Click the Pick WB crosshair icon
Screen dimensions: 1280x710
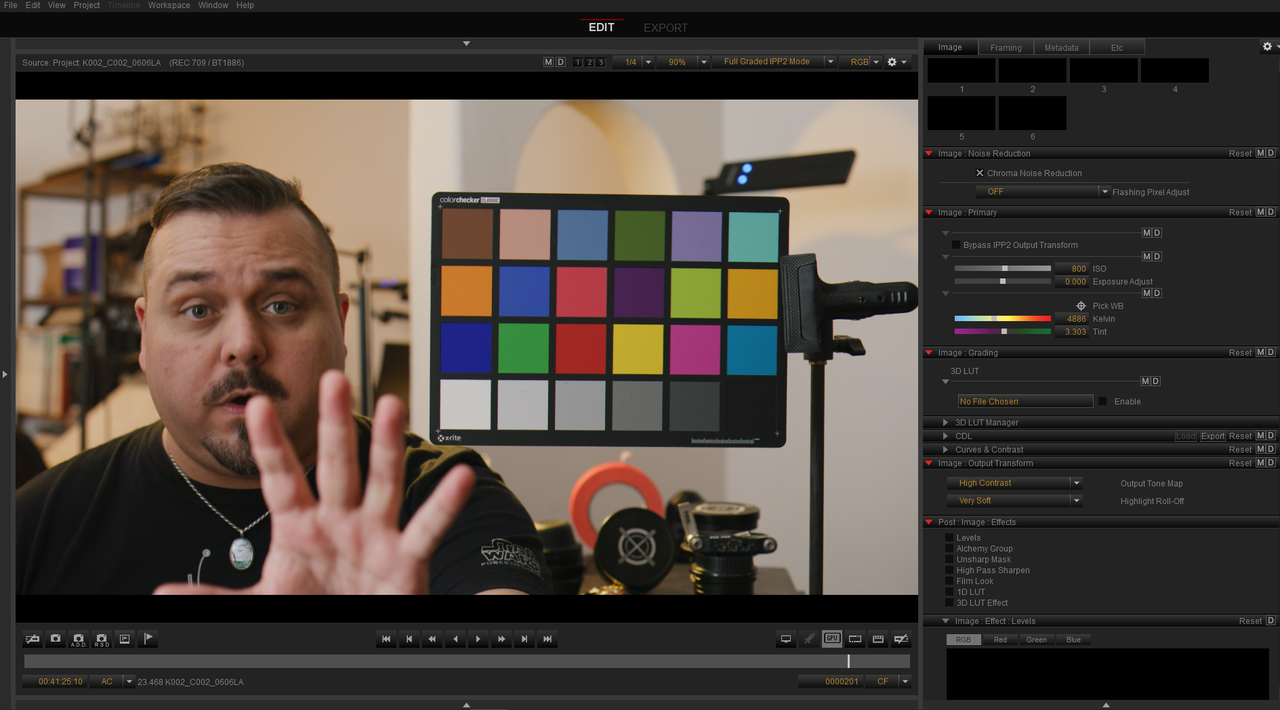tap(1080, 306)
